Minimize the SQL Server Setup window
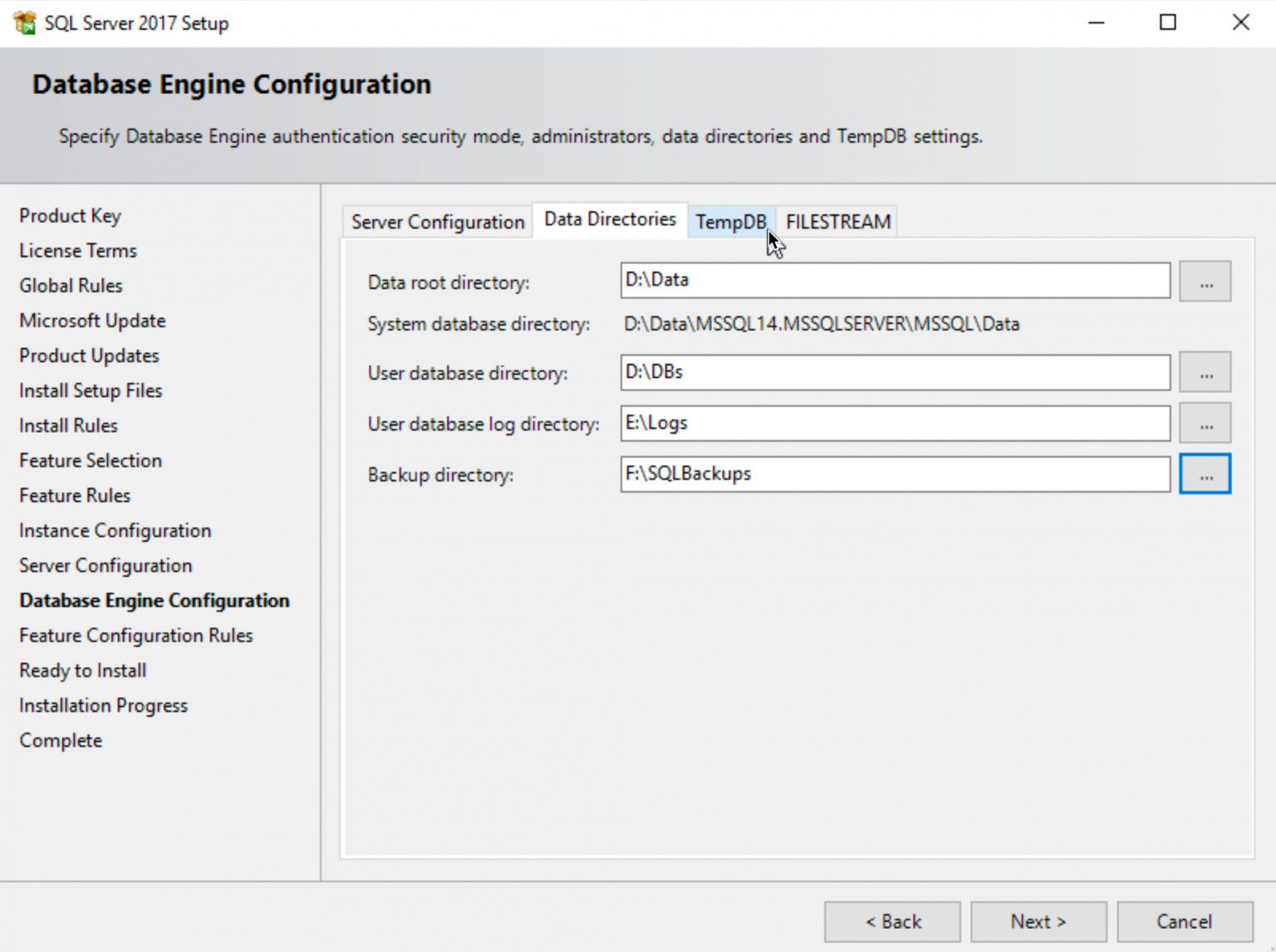This screenshot has width=1276, height=952. click(1096, 22)
